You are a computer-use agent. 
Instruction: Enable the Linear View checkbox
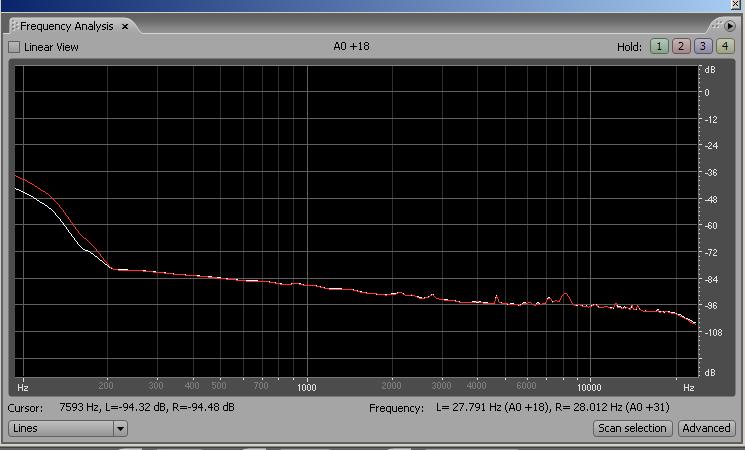14,47
